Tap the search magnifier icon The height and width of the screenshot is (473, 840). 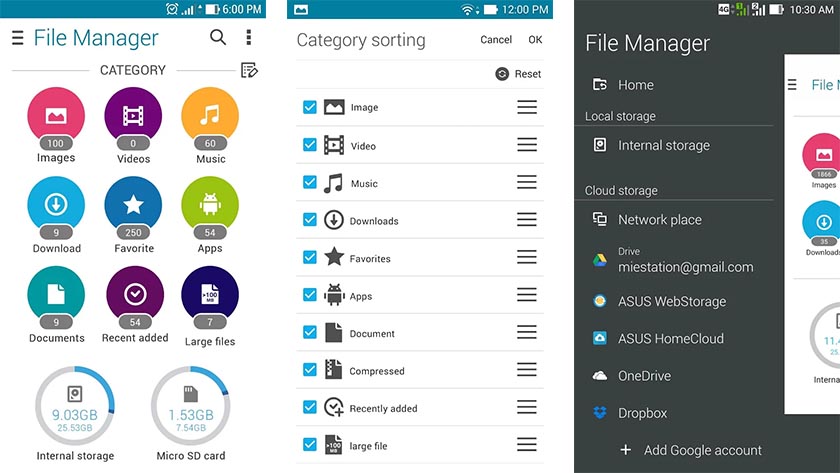pyautogui.click(x=218, y=38)
